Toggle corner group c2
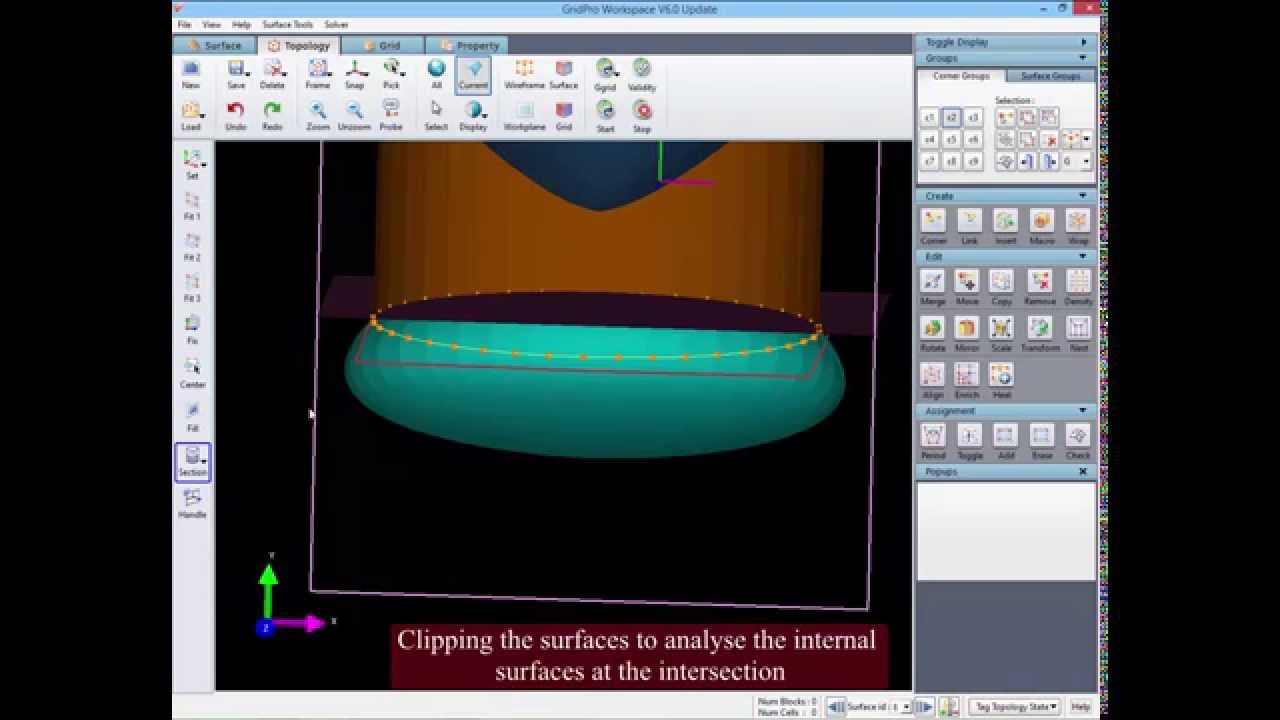 951,118
